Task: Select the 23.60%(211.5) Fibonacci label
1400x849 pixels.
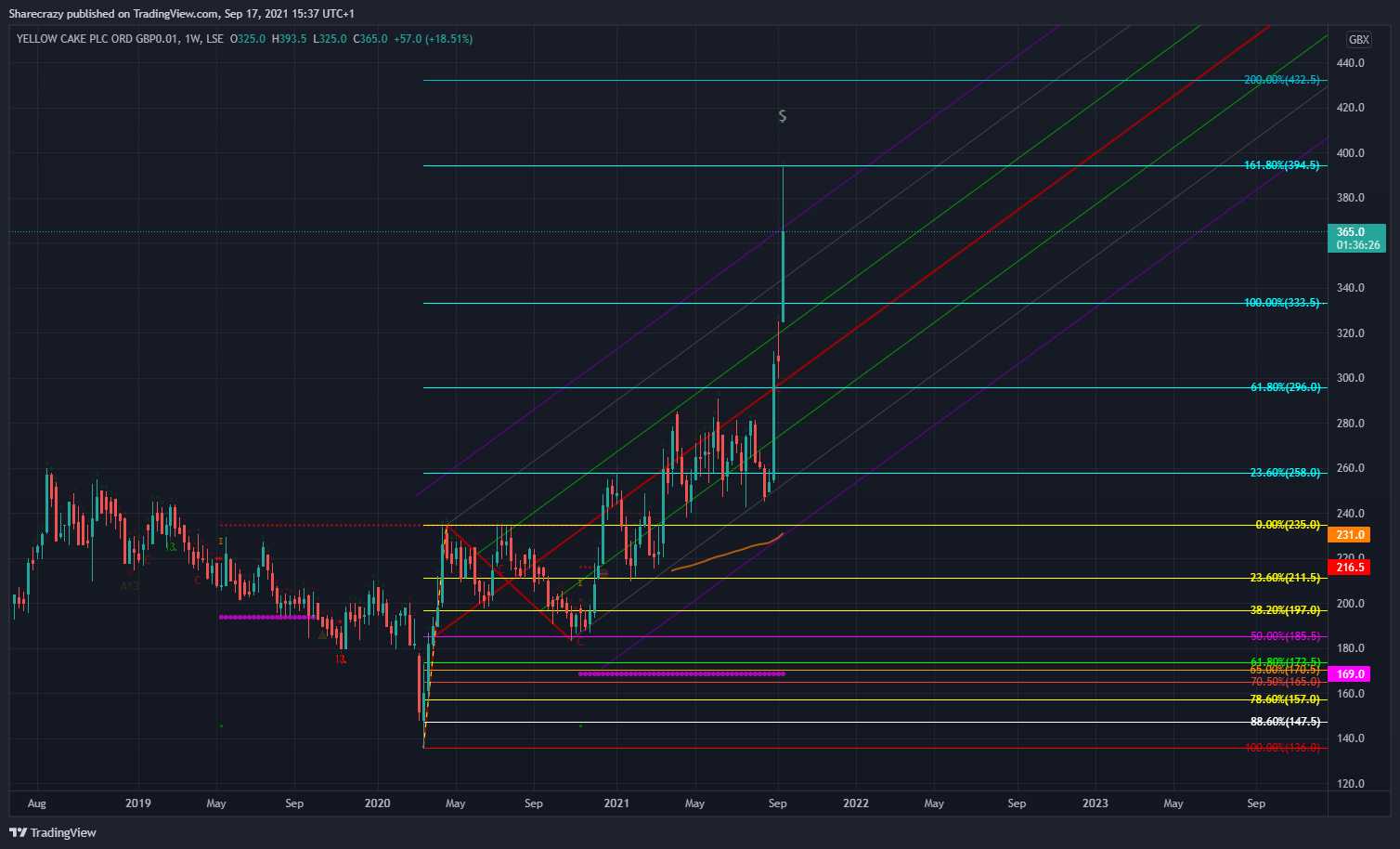Action: [1285, 578]
